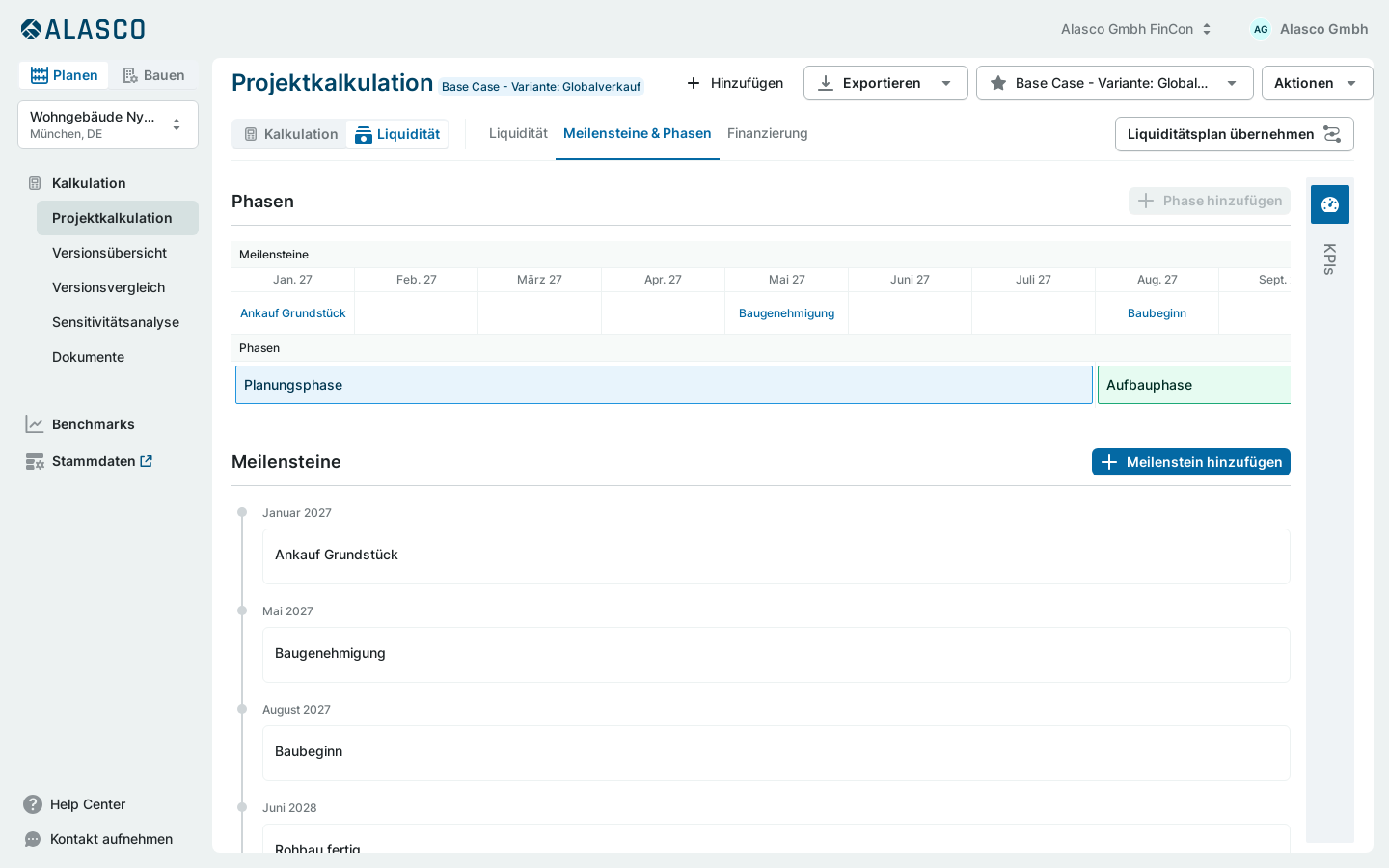The image size is (1389, 868).
Task: Switch to the Finanzierung tab
Action: [768, 133]
